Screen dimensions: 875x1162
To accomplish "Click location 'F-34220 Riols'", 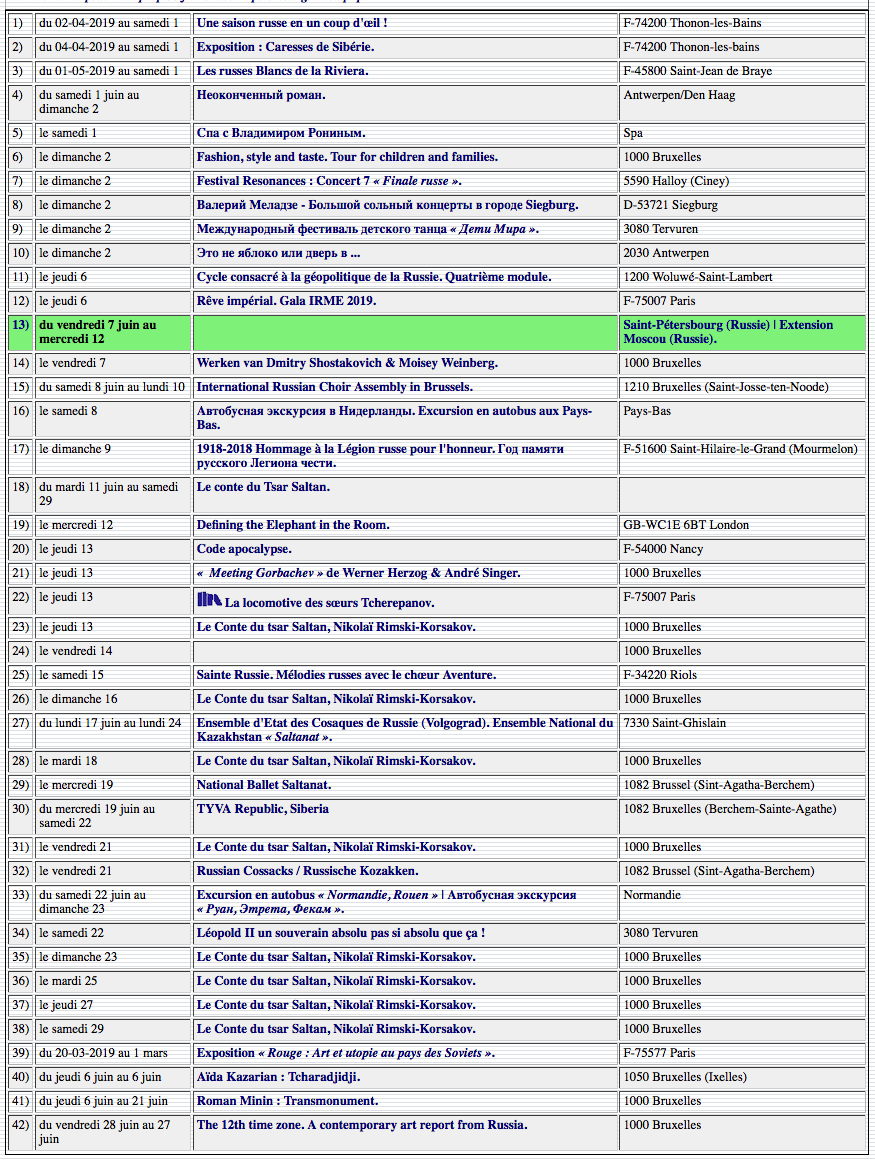I will click(660, 675).
